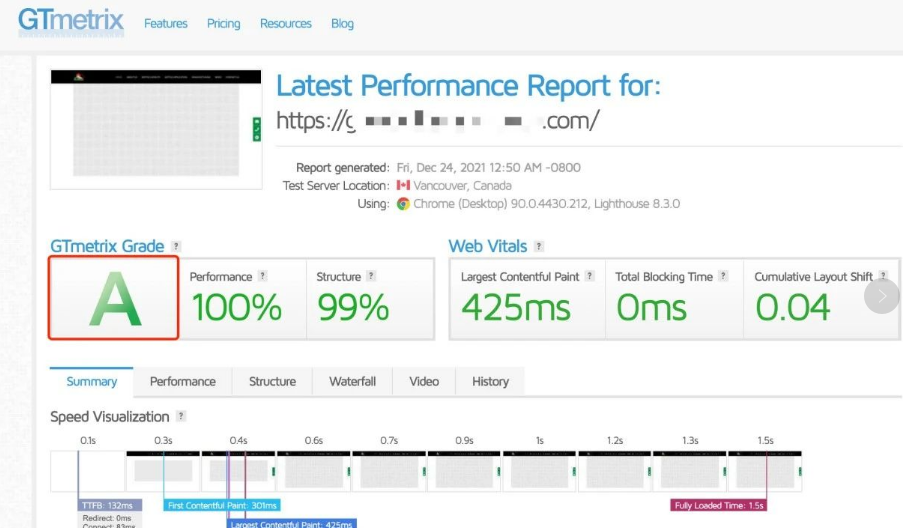
Task: Click the Chrome browser icon
Action: (x=403, y=204)
